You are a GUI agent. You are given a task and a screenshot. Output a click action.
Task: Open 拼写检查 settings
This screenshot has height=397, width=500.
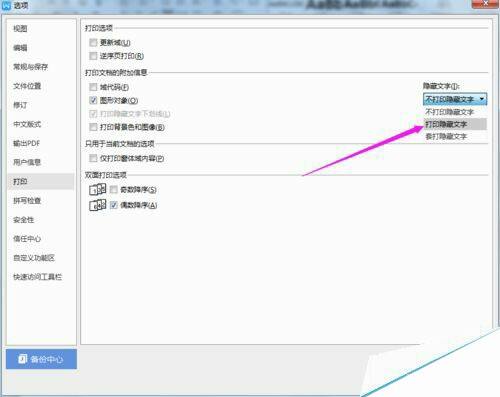[x=27, y=201]
